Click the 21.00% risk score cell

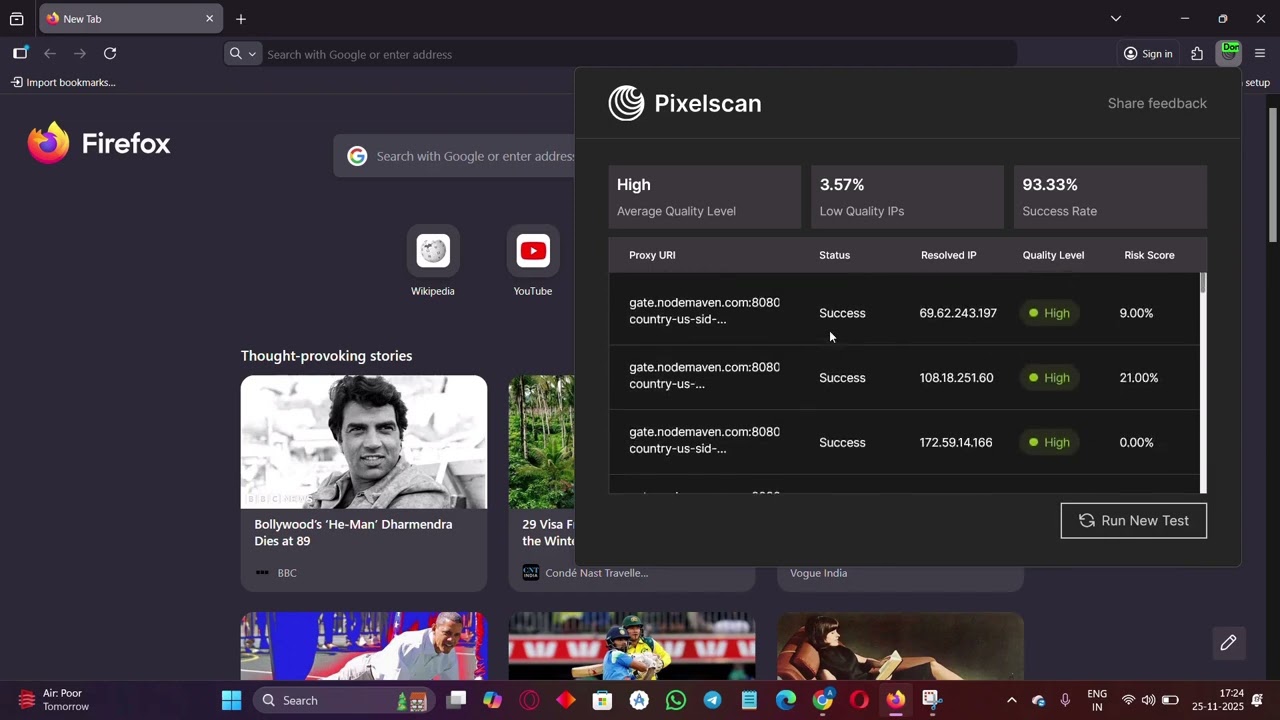[x=1139, y=377]
